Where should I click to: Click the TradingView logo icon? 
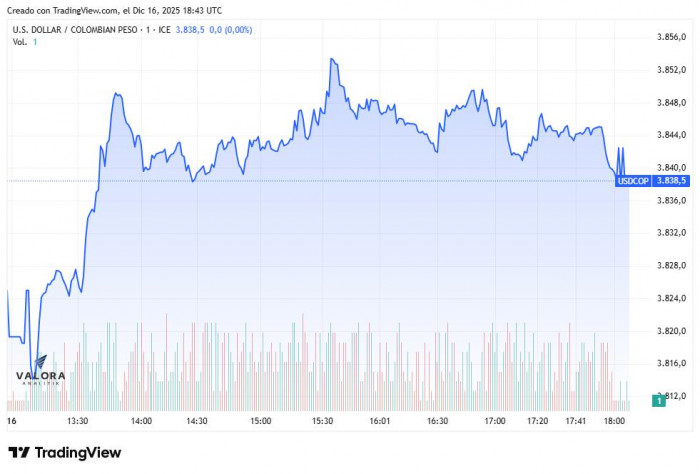click(18, 453)
